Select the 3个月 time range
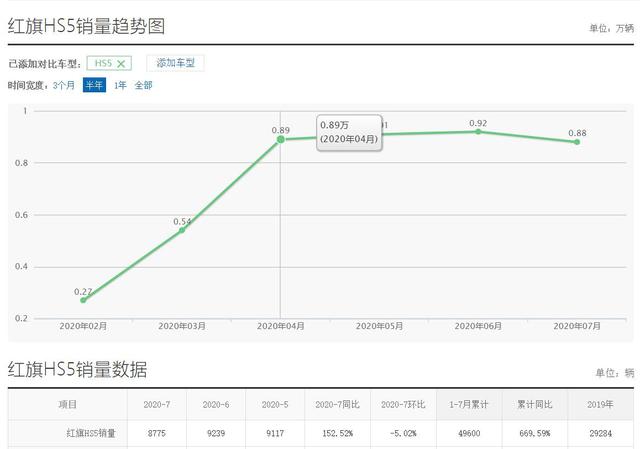640x449 pixels. coord(64,85)
